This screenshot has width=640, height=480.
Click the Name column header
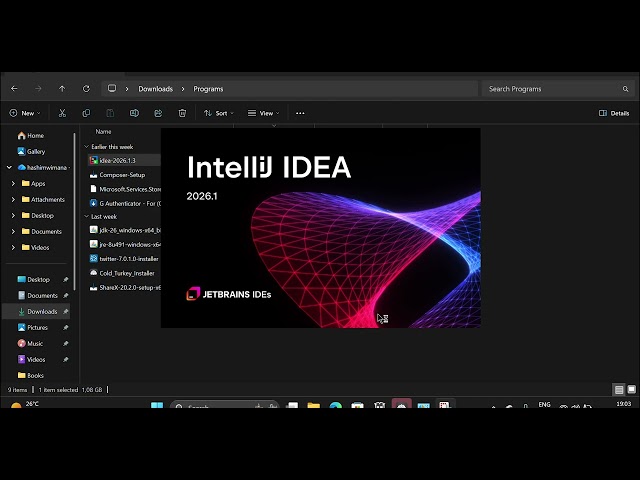pos(103,131)
